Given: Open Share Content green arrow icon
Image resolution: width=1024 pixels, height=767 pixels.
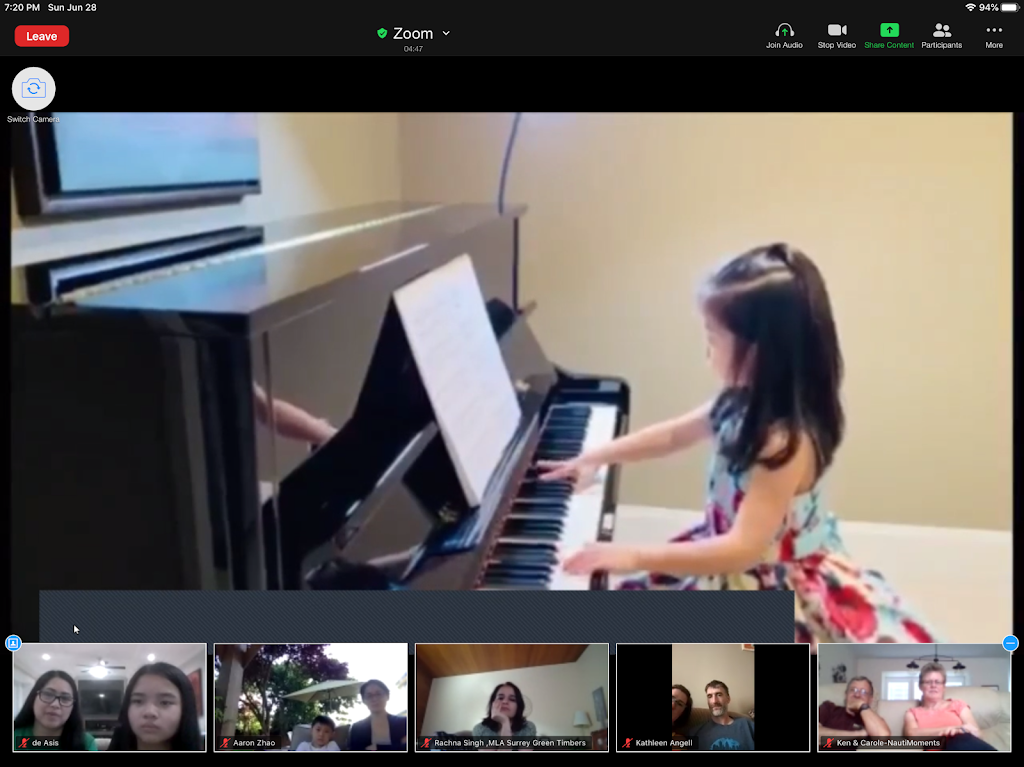Looking at the screenshot, I should click(x=889, y=30).
